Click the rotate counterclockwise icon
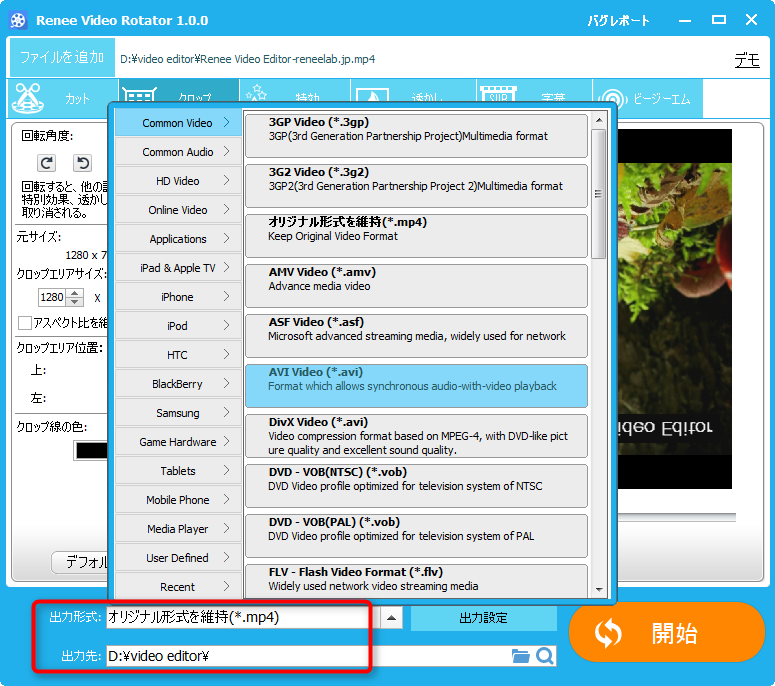Screen dimensions: 775x686 coord(83,163)
